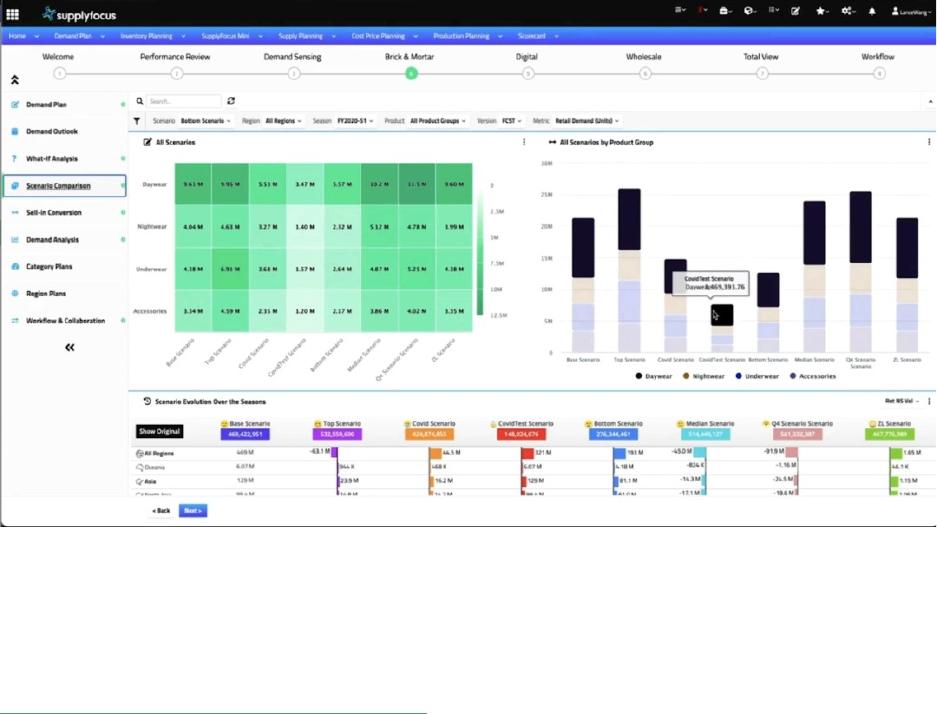Click the search magnifier icon
The height and width of the screenshot is (714, 937).
point(140,102)
